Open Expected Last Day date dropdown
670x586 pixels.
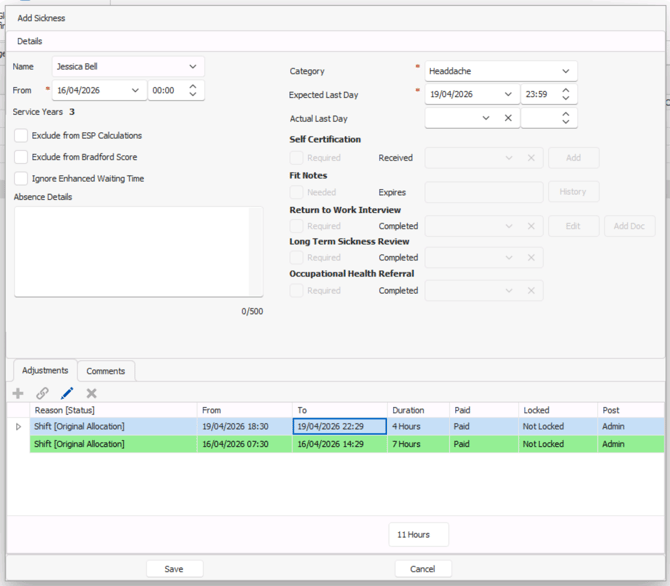click(508, 95)
